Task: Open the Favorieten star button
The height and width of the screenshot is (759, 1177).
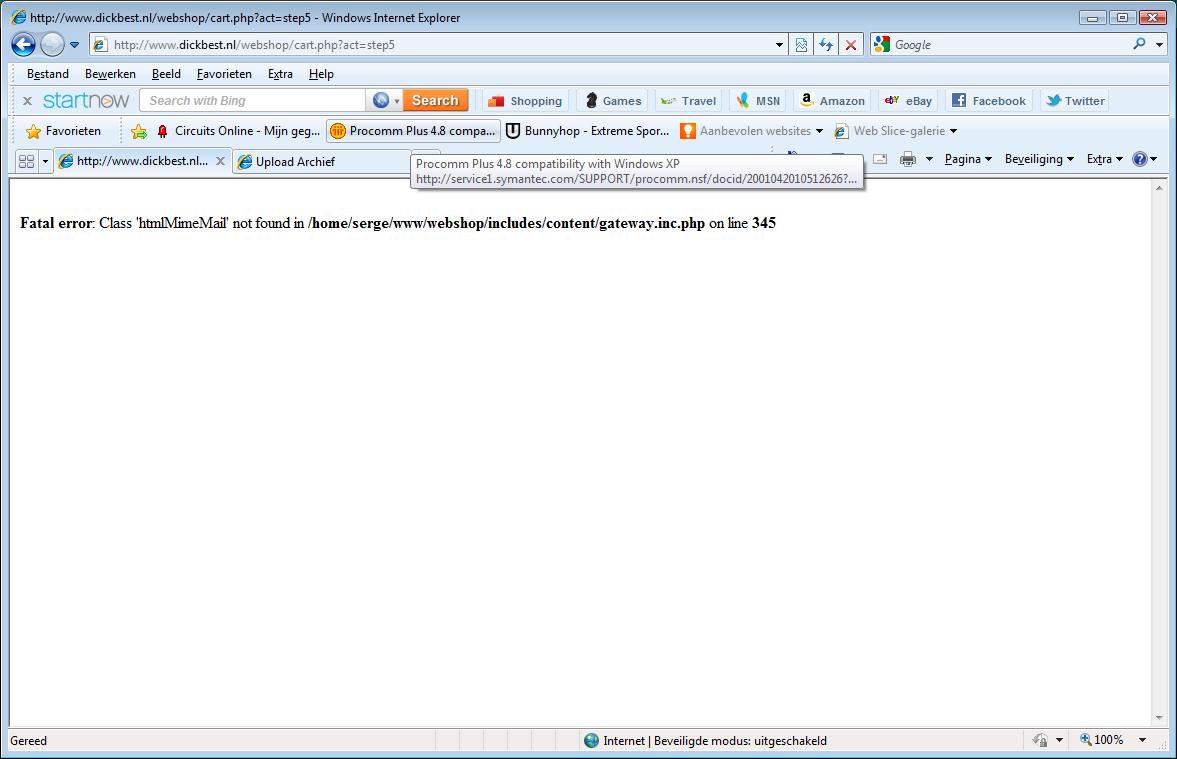Action: tap(63, 131)
